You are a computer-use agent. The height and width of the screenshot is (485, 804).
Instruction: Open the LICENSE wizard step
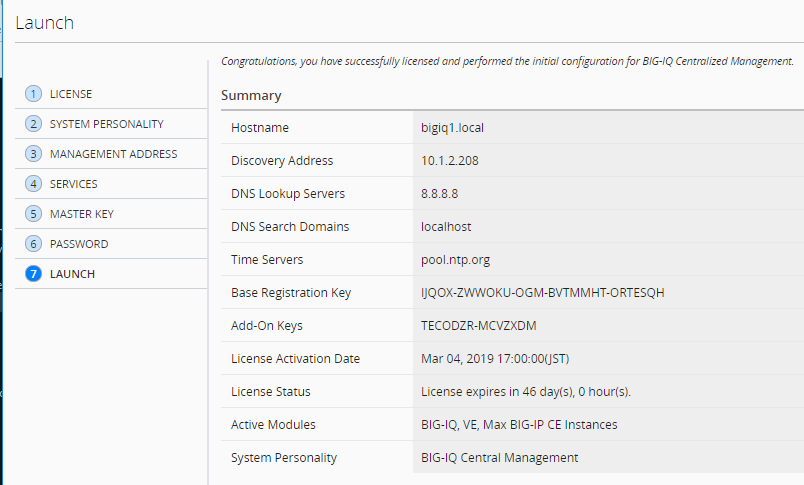71,94
